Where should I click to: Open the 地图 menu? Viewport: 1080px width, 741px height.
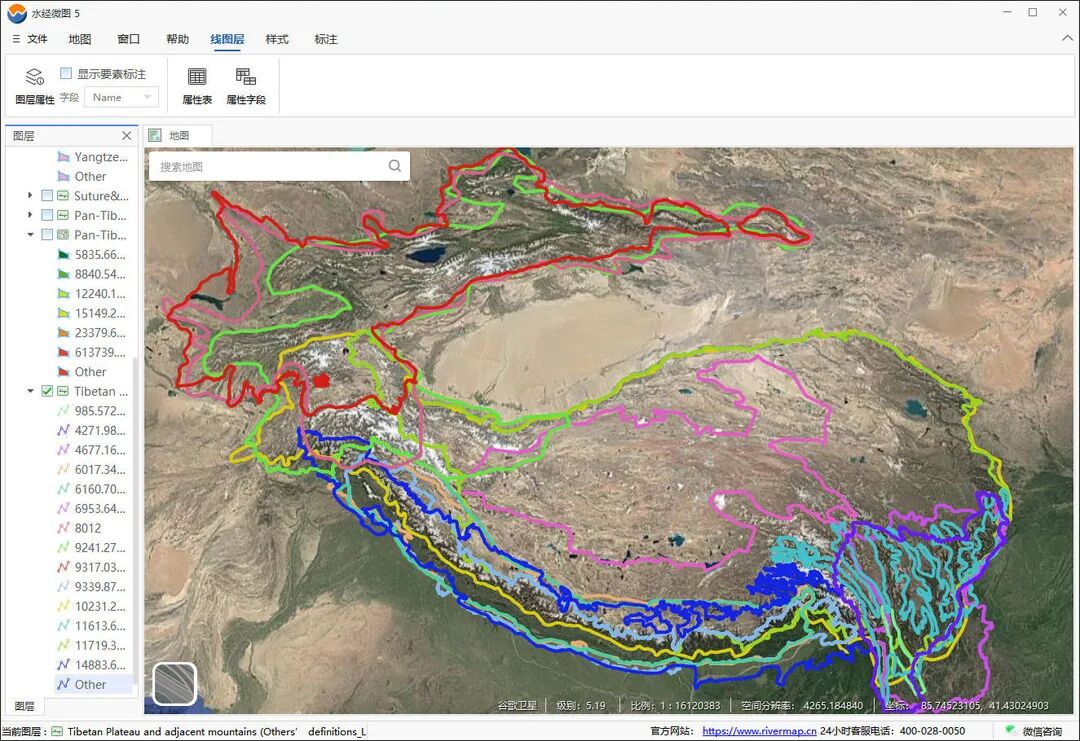pyautogui.click(x=80, y=39)
